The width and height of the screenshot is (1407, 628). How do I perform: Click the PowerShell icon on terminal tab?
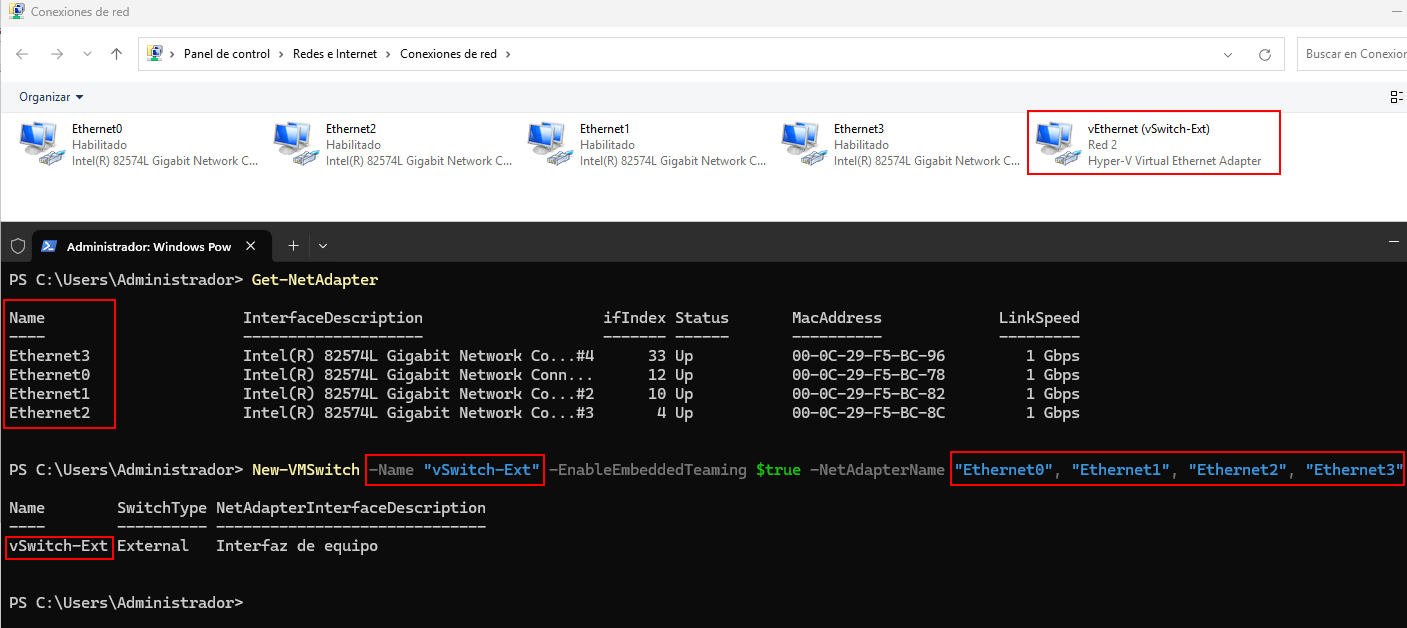point(49,246)
